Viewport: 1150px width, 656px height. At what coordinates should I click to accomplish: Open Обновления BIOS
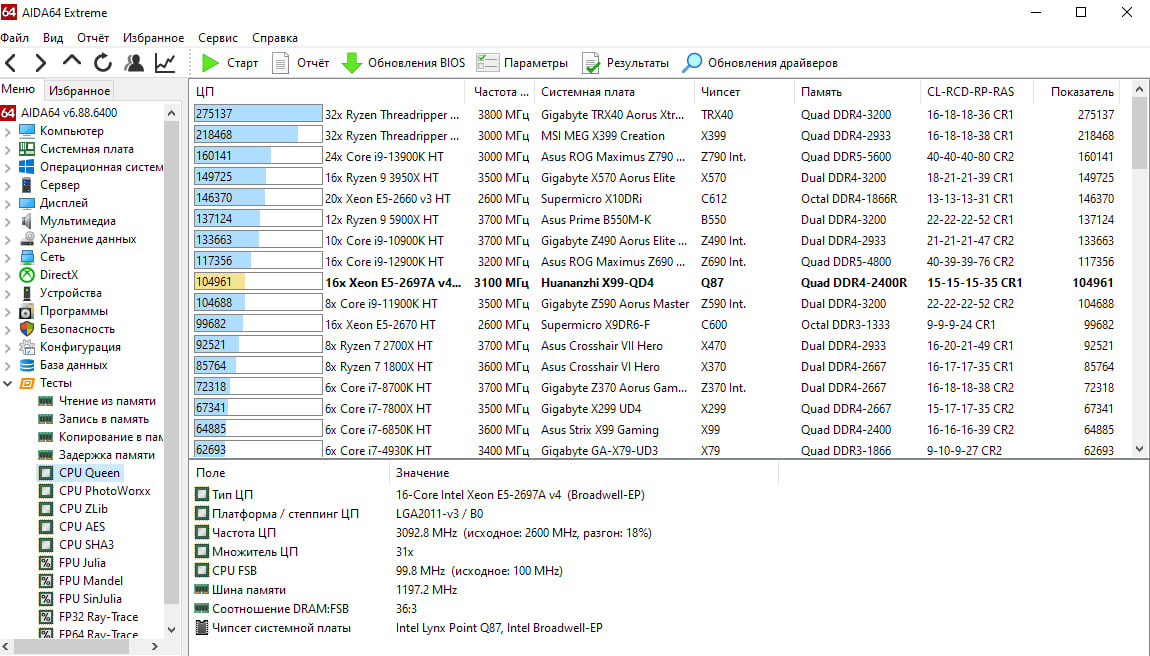(x=403, y=63)
